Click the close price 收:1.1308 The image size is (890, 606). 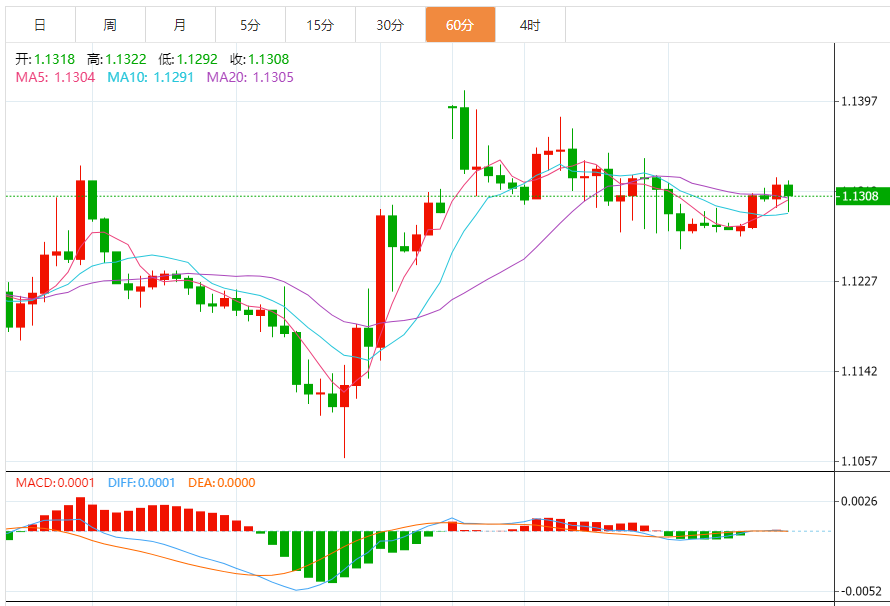tap(259, 59)
